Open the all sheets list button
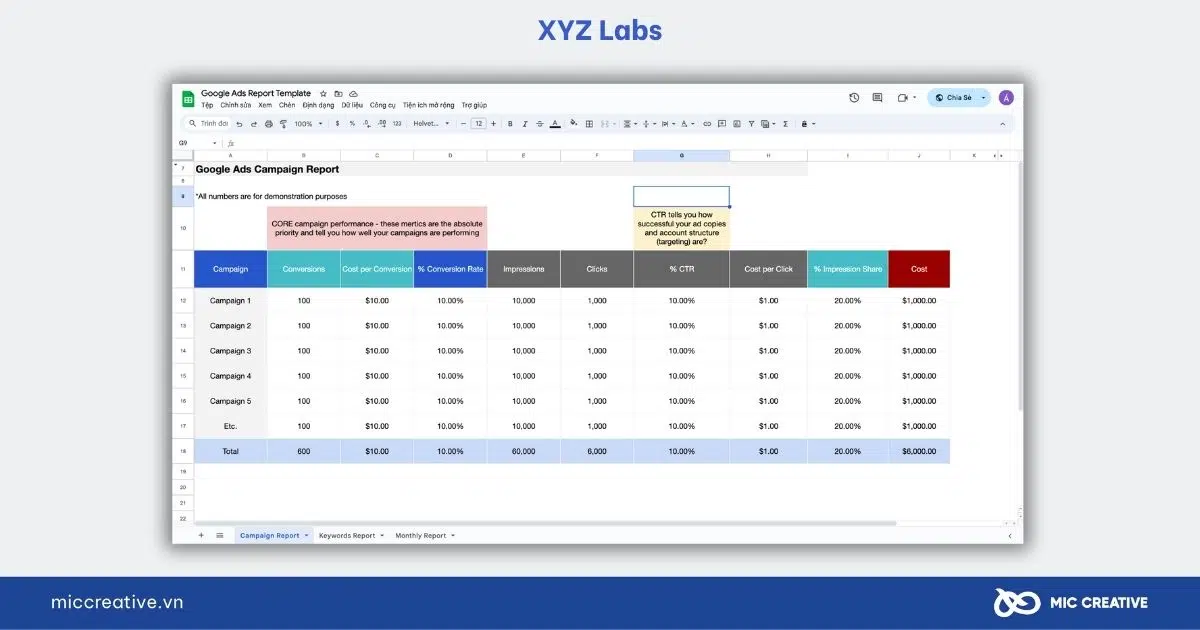1200x630 pixels. 219,536
